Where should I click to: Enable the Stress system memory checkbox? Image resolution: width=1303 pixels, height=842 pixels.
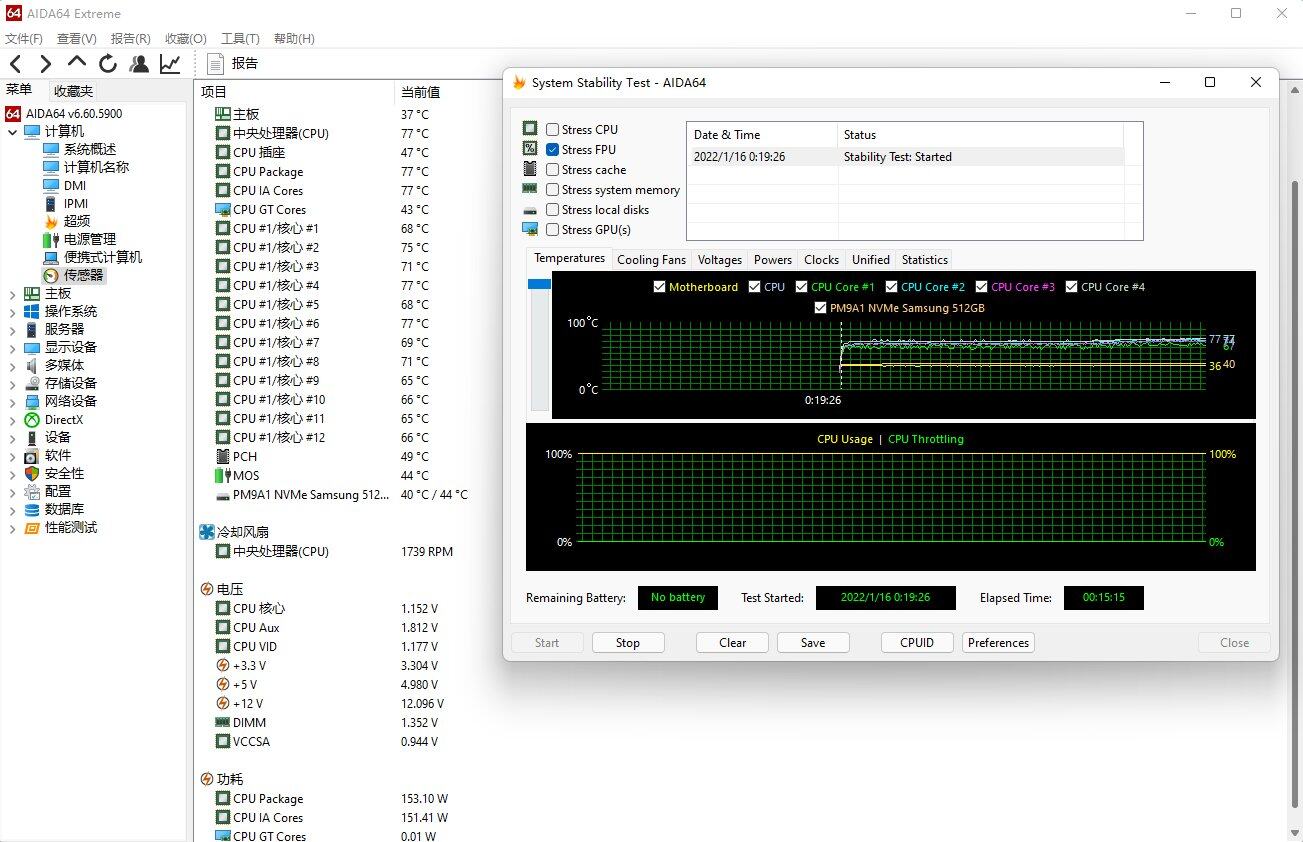pyautogui.click(x=552, y=189)
